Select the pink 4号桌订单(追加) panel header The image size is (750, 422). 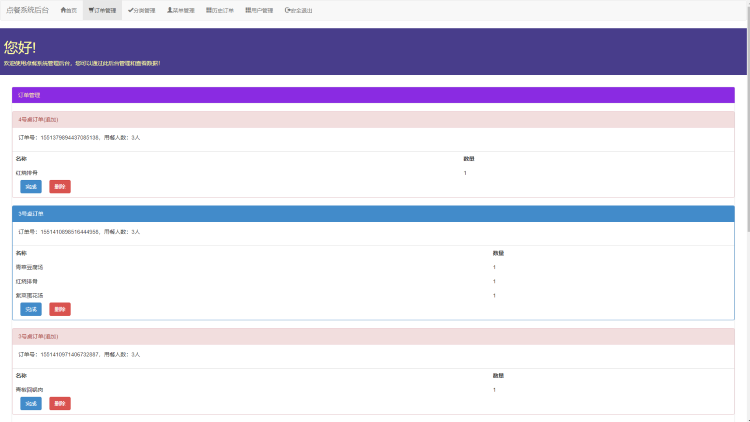(x=373, y=120)
